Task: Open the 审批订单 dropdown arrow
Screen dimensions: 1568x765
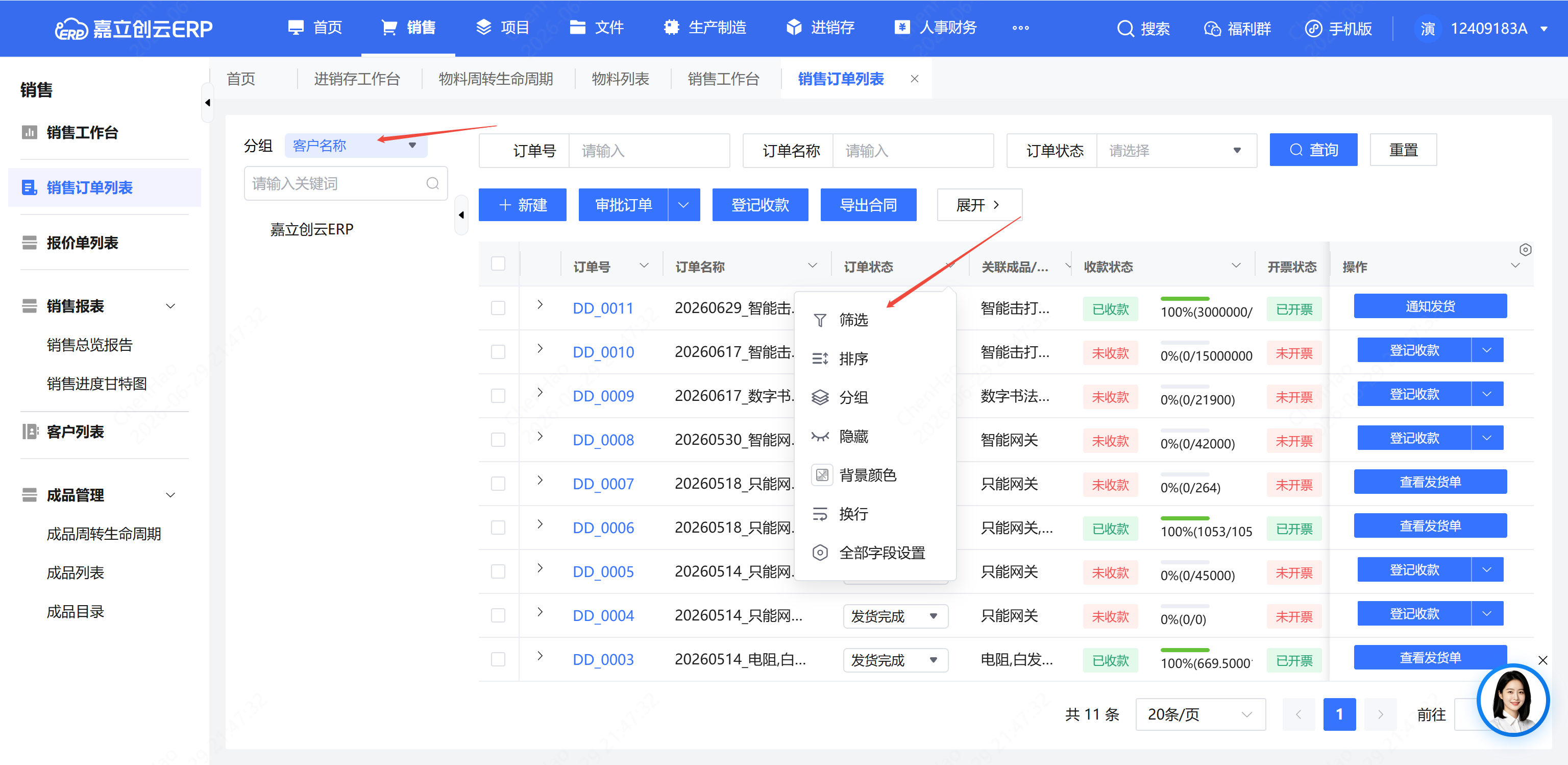Action: click(683, 205)
